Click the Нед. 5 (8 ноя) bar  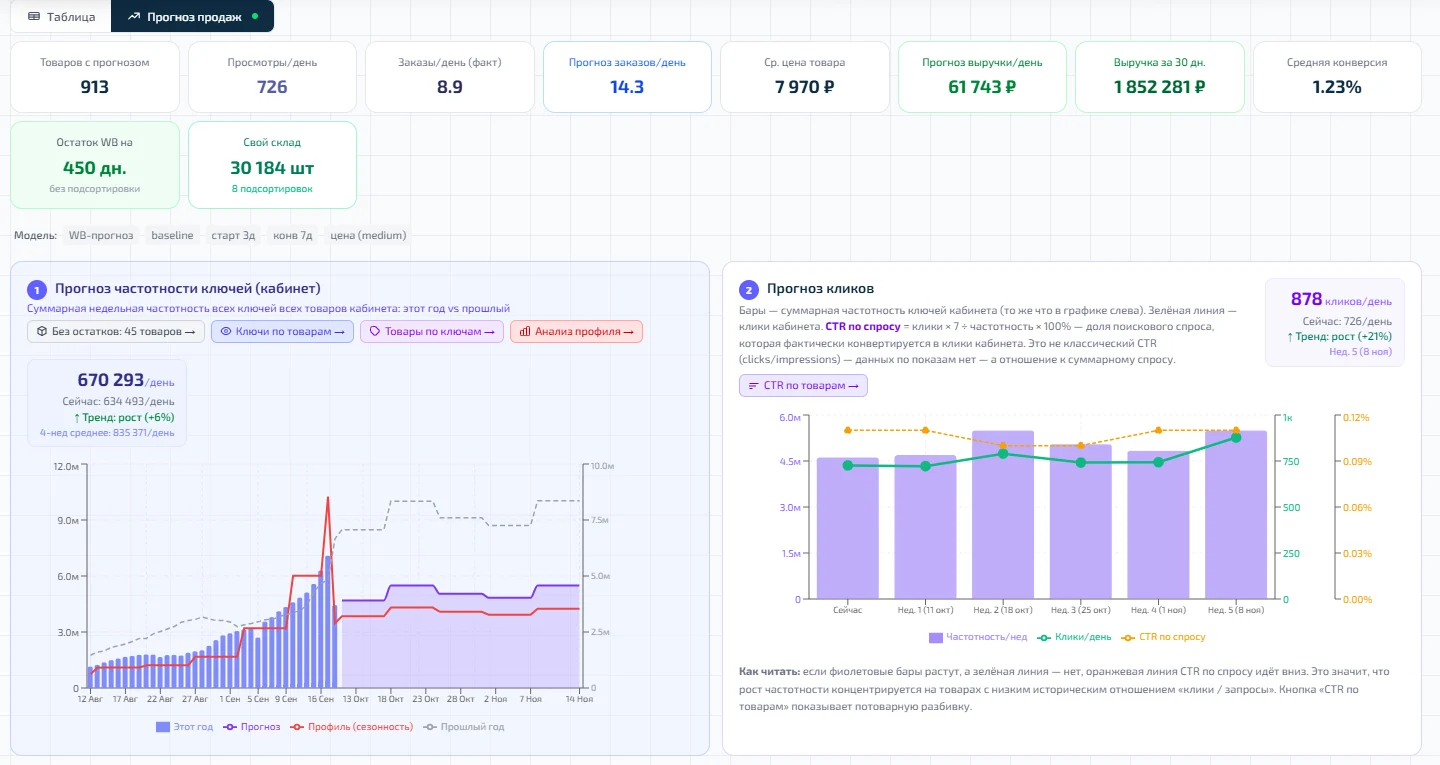pyautogui.click(x=1236, y=515)
